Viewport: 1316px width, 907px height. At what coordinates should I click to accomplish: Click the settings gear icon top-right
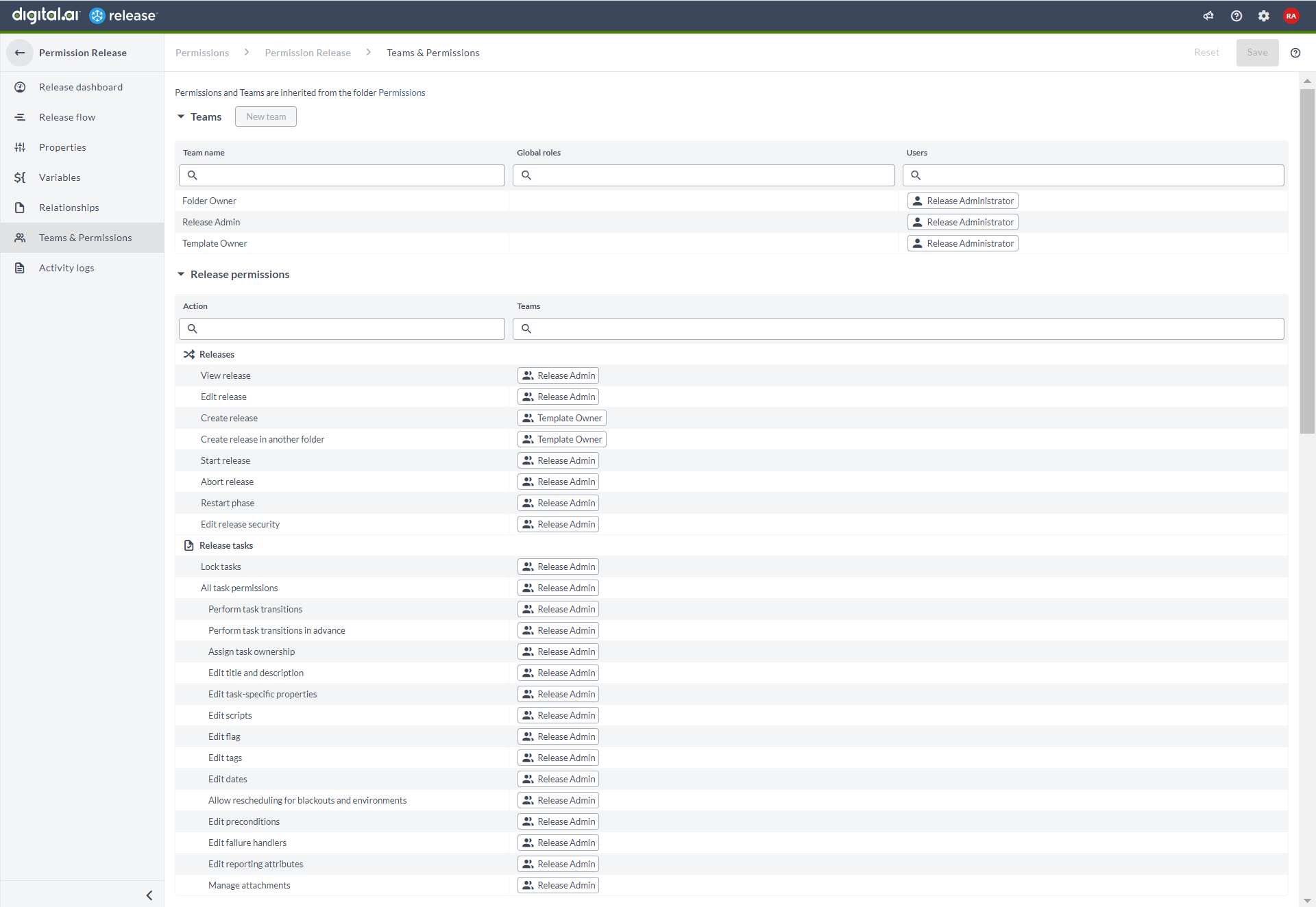click(x=1265, y=15)
